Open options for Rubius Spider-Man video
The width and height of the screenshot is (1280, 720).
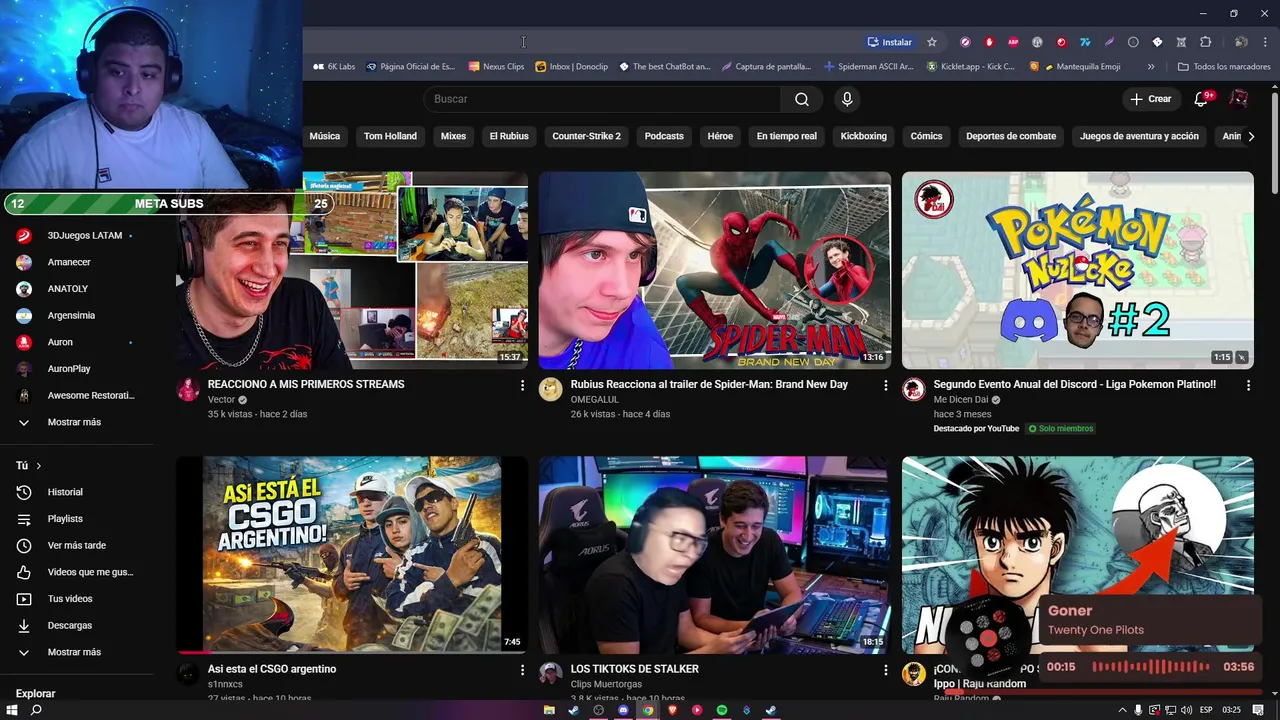tap(885, 385)
